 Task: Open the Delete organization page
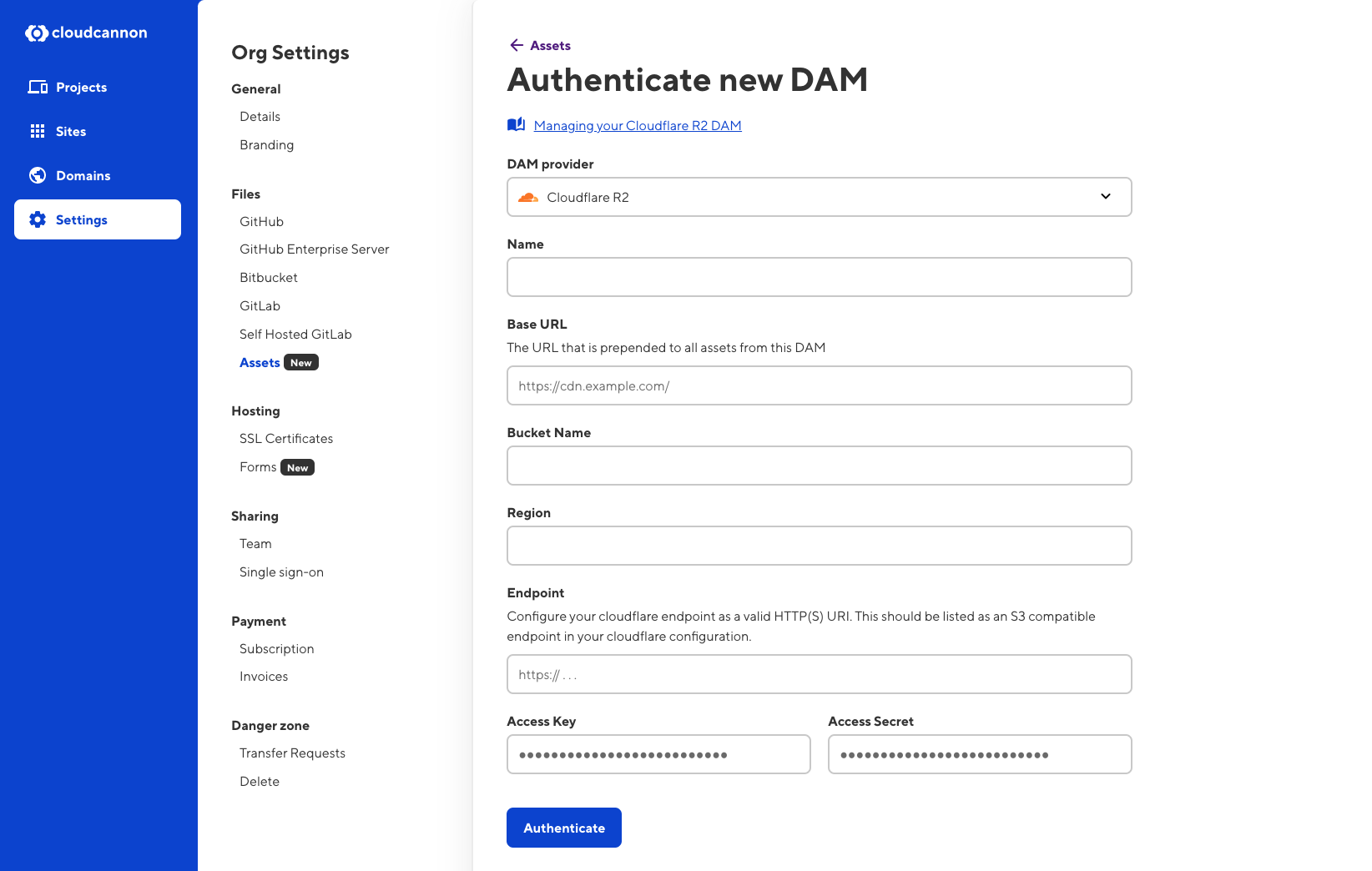tap(260, 782)
